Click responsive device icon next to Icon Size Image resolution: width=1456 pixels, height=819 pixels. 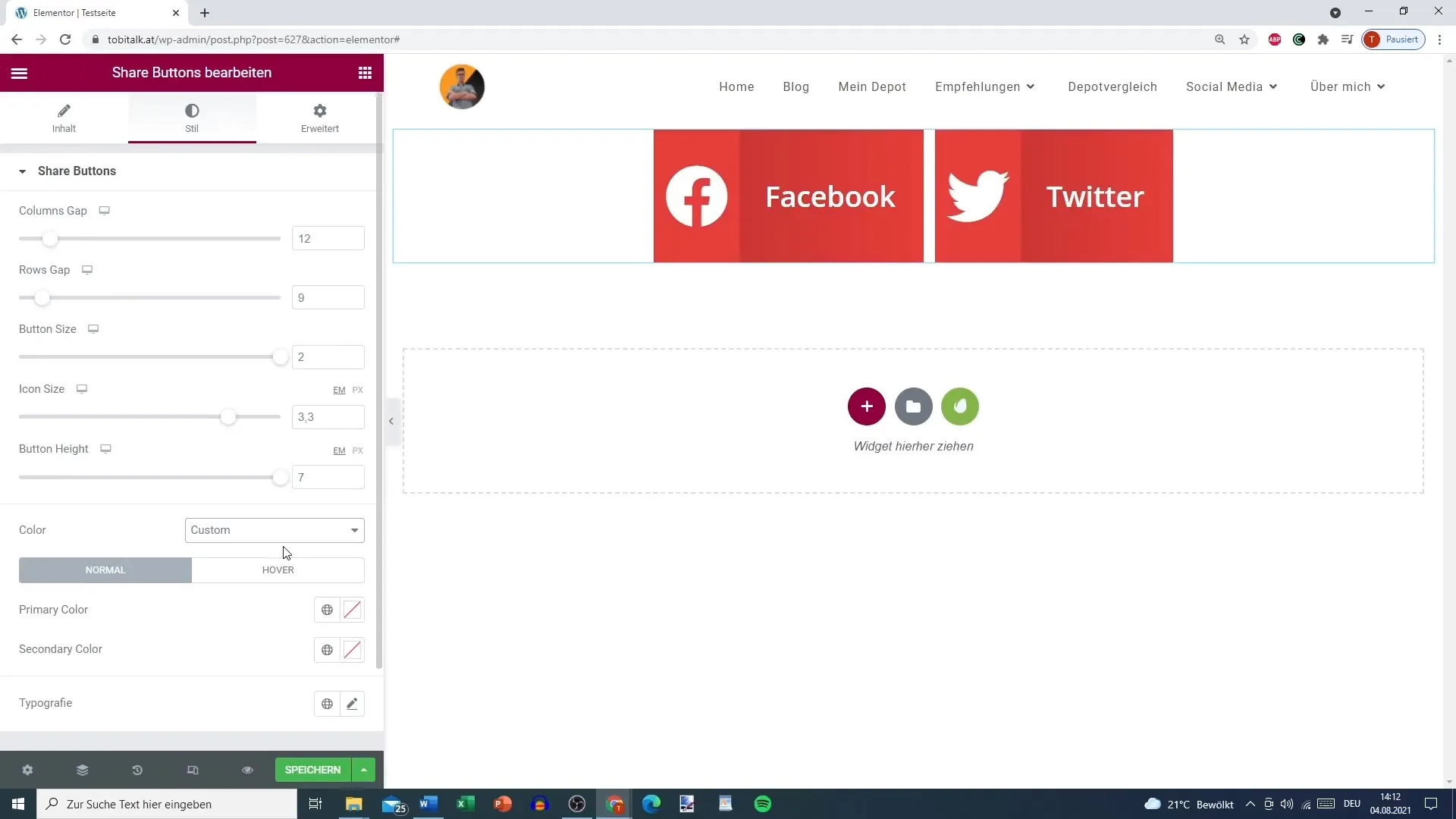82,389
